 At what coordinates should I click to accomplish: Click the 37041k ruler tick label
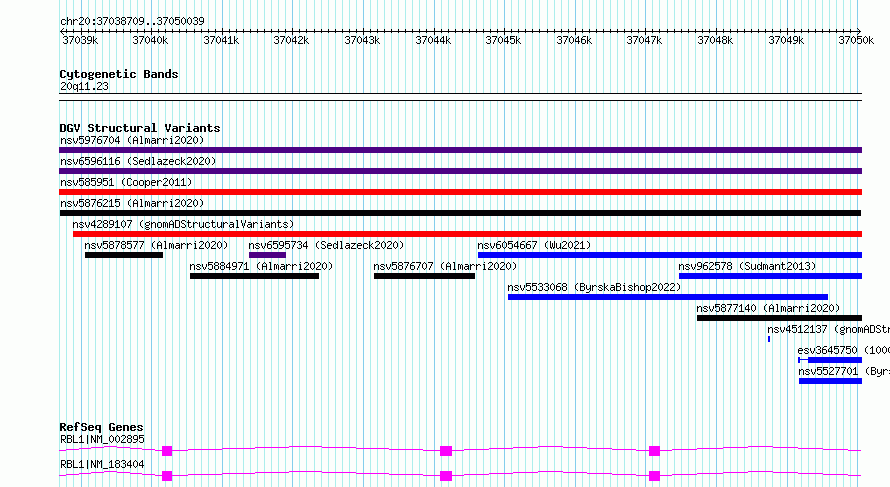tap(221, 40)
